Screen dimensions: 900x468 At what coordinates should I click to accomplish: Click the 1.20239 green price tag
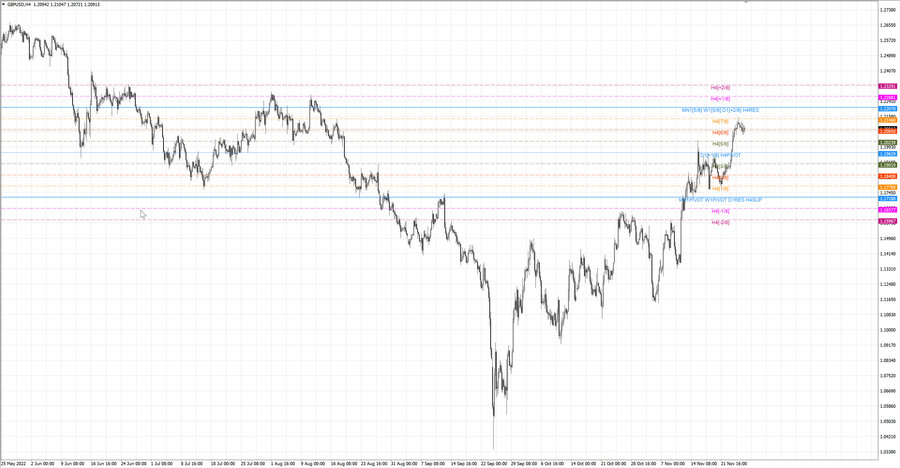point(887,142)
